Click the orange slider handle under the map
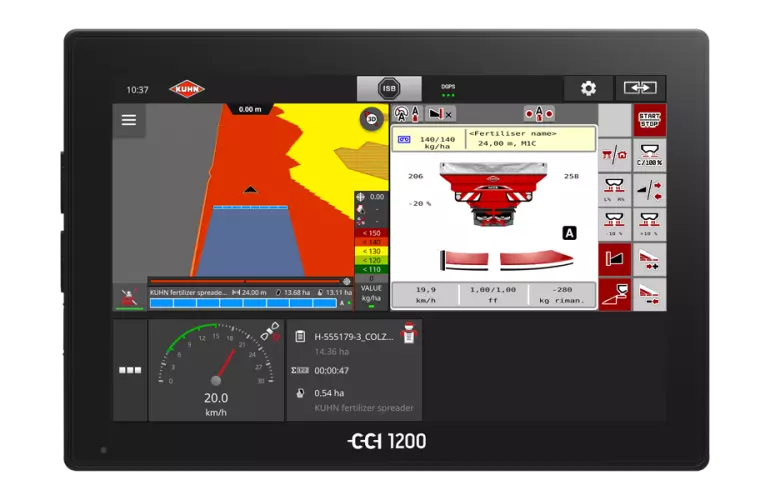Viewport: 770px width, 500px height. pyautogui.click(x=347, y=282)
